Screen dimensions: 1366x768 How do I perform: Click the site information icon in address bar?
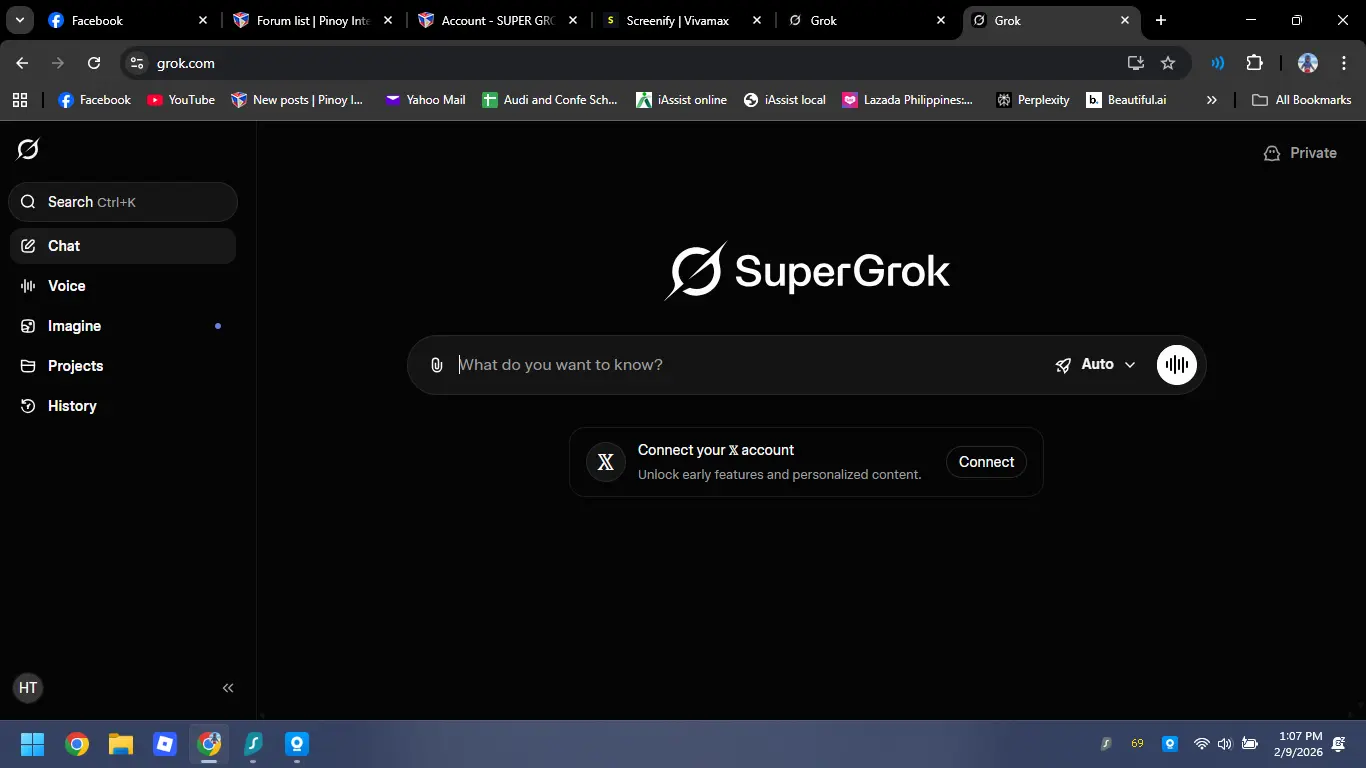pos(138,63)
